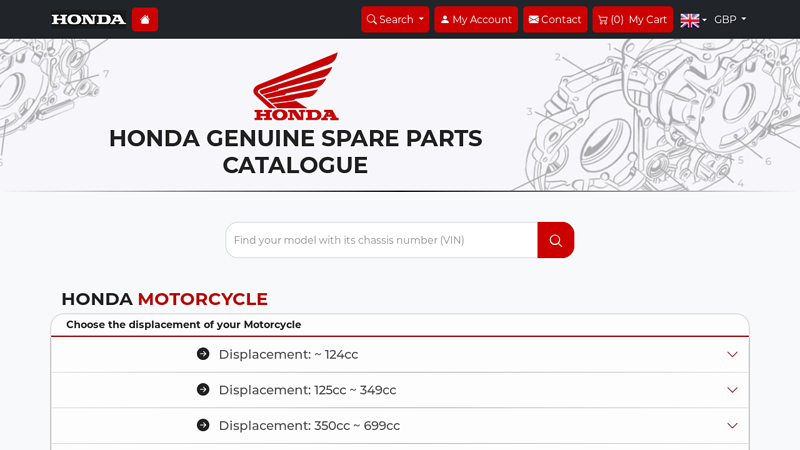Click 'Choose the displacement of your Motorcycle' text
Image resolution: width=800 pixels, height=450 pixels.
click(x=184, y=324)
